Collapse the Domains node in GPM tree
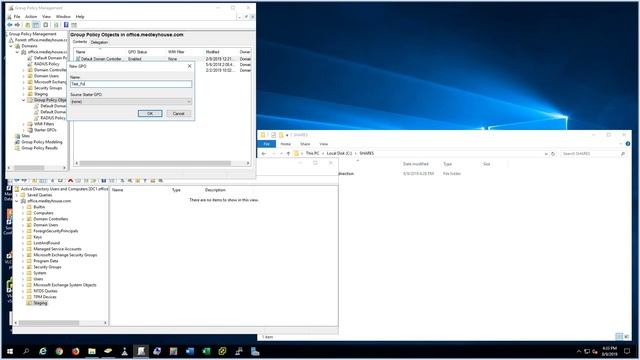 (11, 46)
